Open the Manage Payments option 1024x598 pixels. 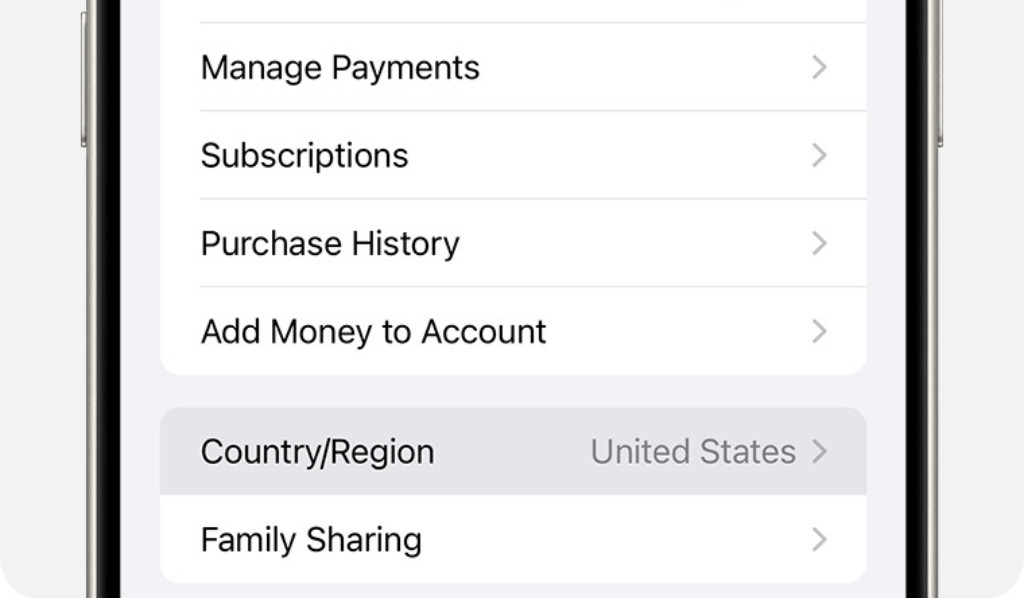[340, 68]
